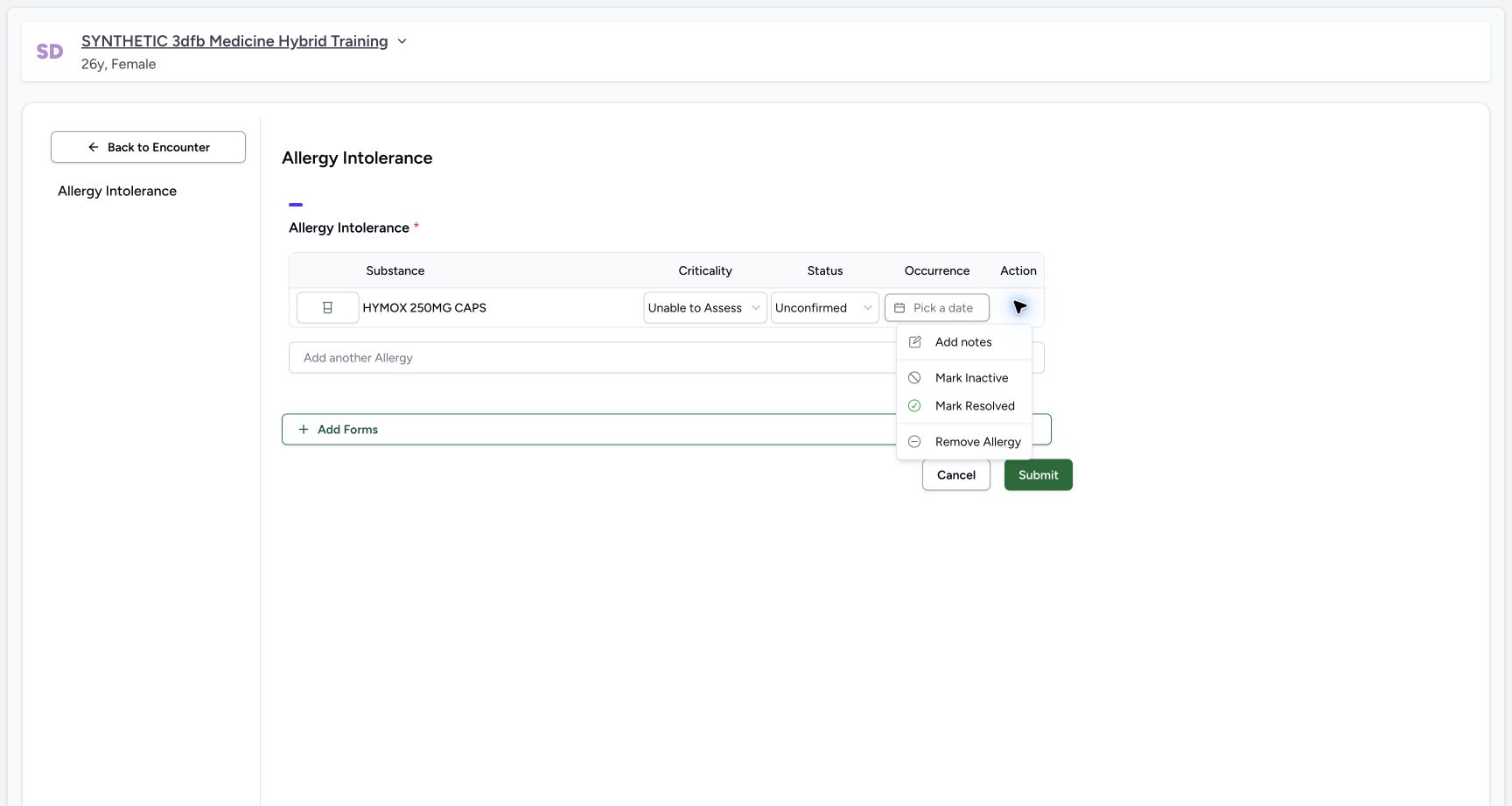Click the SD patient avatar

50,52
